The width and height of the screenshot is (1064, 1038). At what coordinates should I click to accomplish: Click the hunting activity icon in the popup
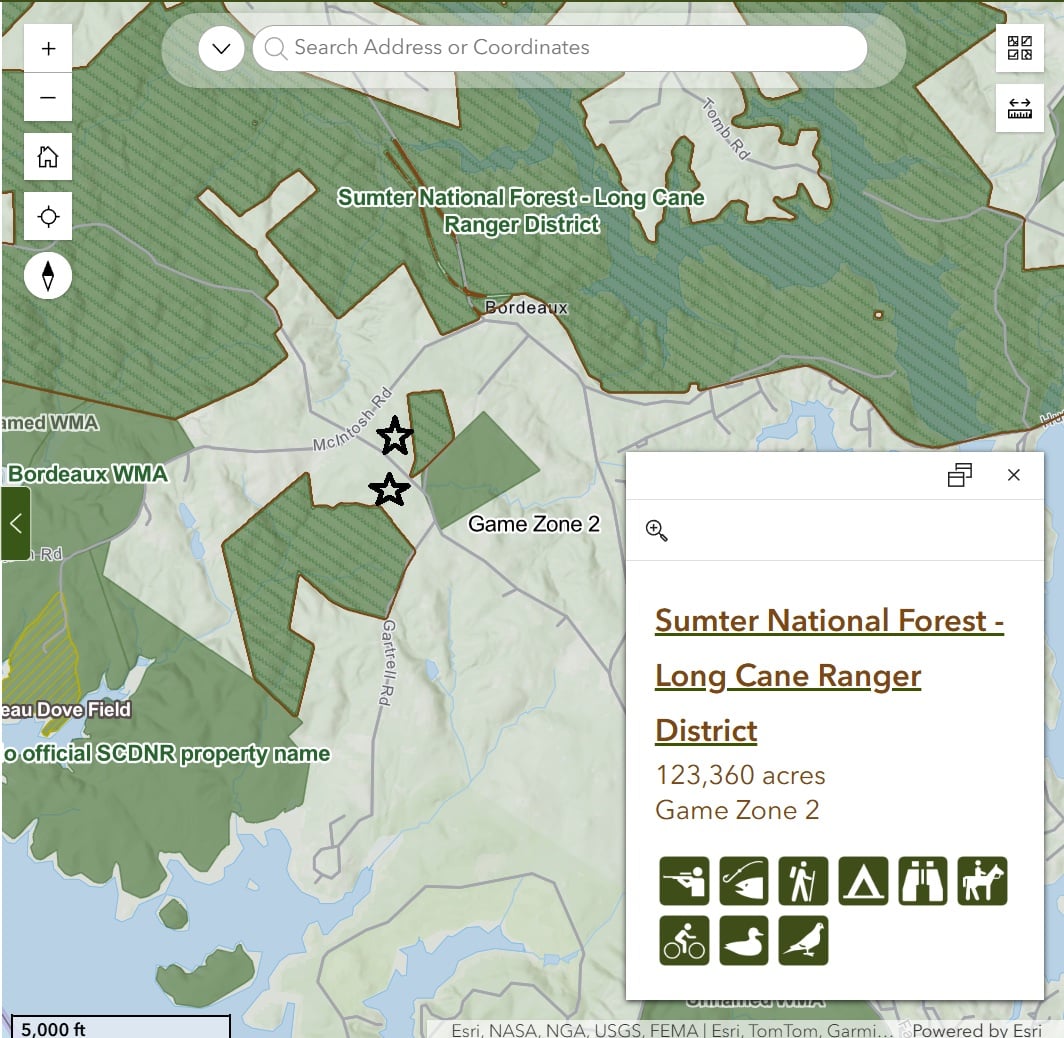tap(684, 881)
